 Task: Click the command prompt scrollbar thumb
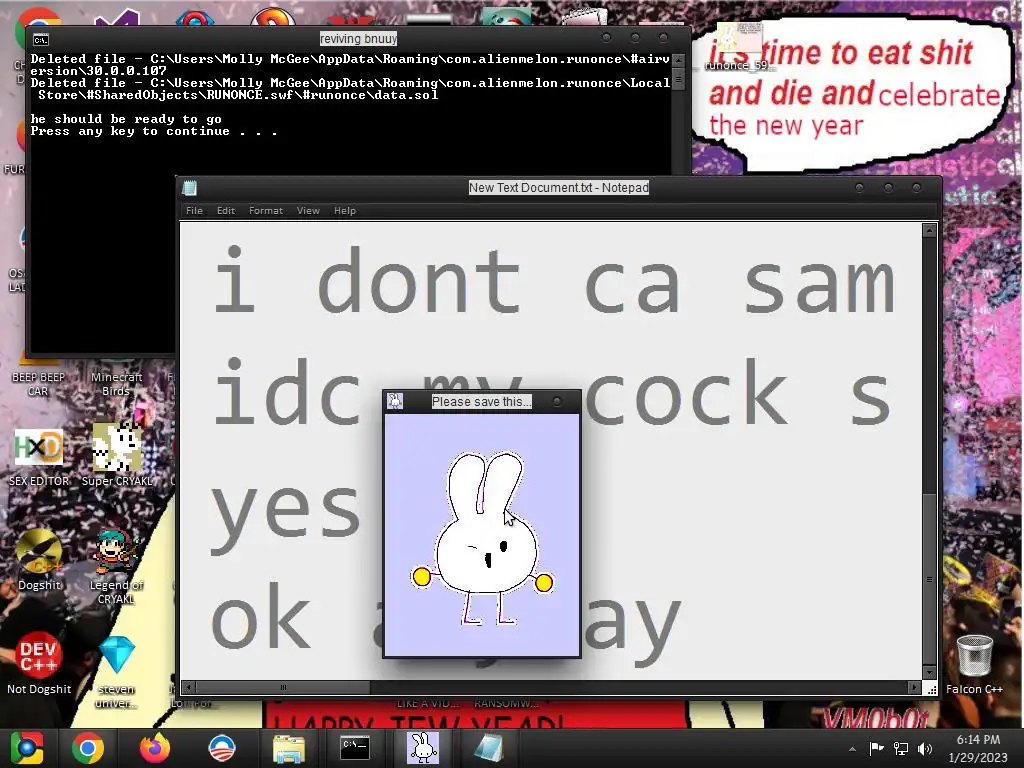[x=679, y=79]
